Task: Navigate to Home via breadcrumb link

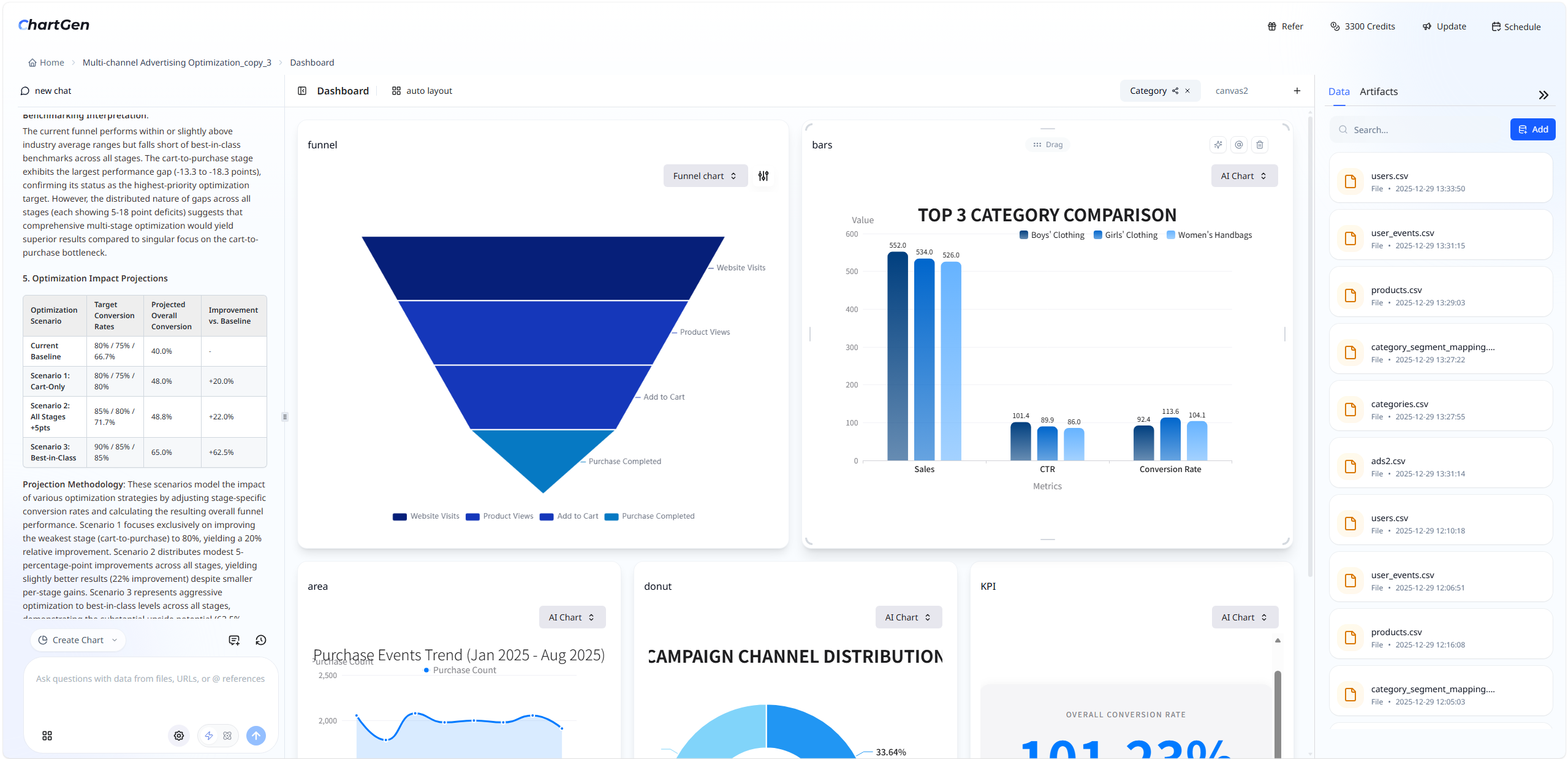Action: [51, 62]
